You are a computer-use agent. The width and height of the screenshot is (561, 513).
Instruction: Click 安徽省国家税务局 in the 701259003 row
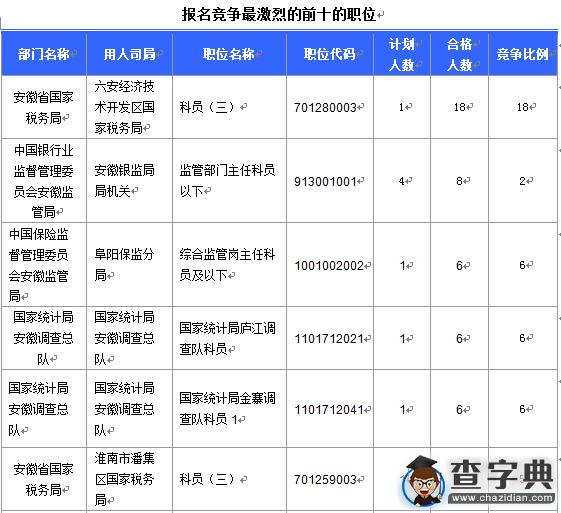[x=43, y=479]
